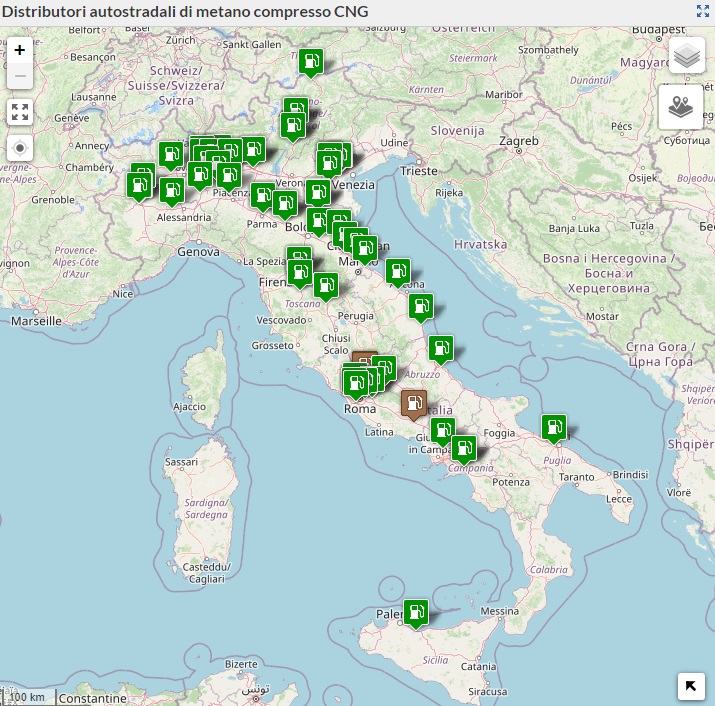This screenshot has width=715, height=706.
Task: Click the 'Zagreb' city label
Action: click(x=519, y=141)
